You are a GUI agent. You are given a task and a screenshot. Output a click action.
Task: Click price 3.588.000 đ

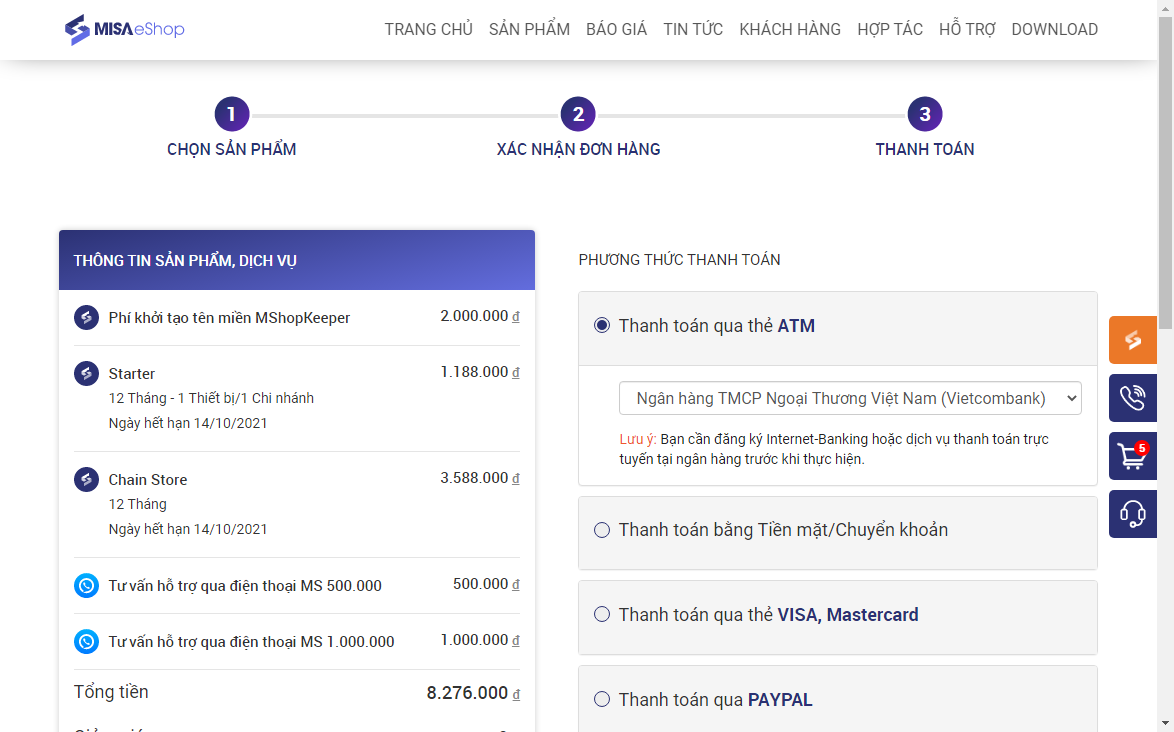point(480,478)
